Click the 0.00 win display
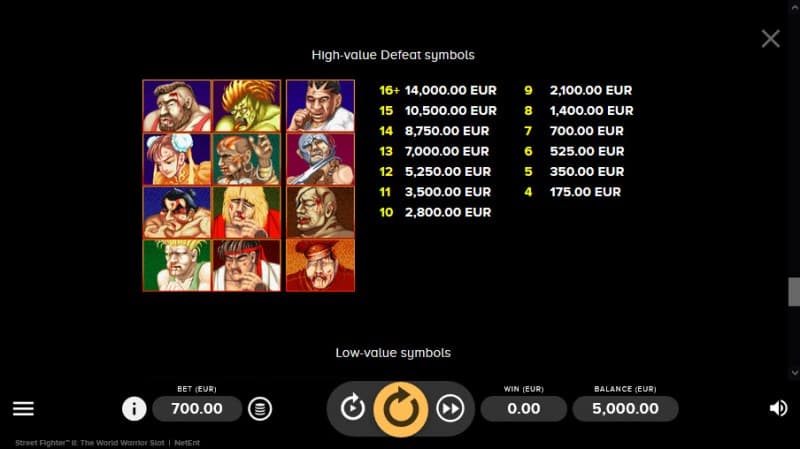 point(523,409)
